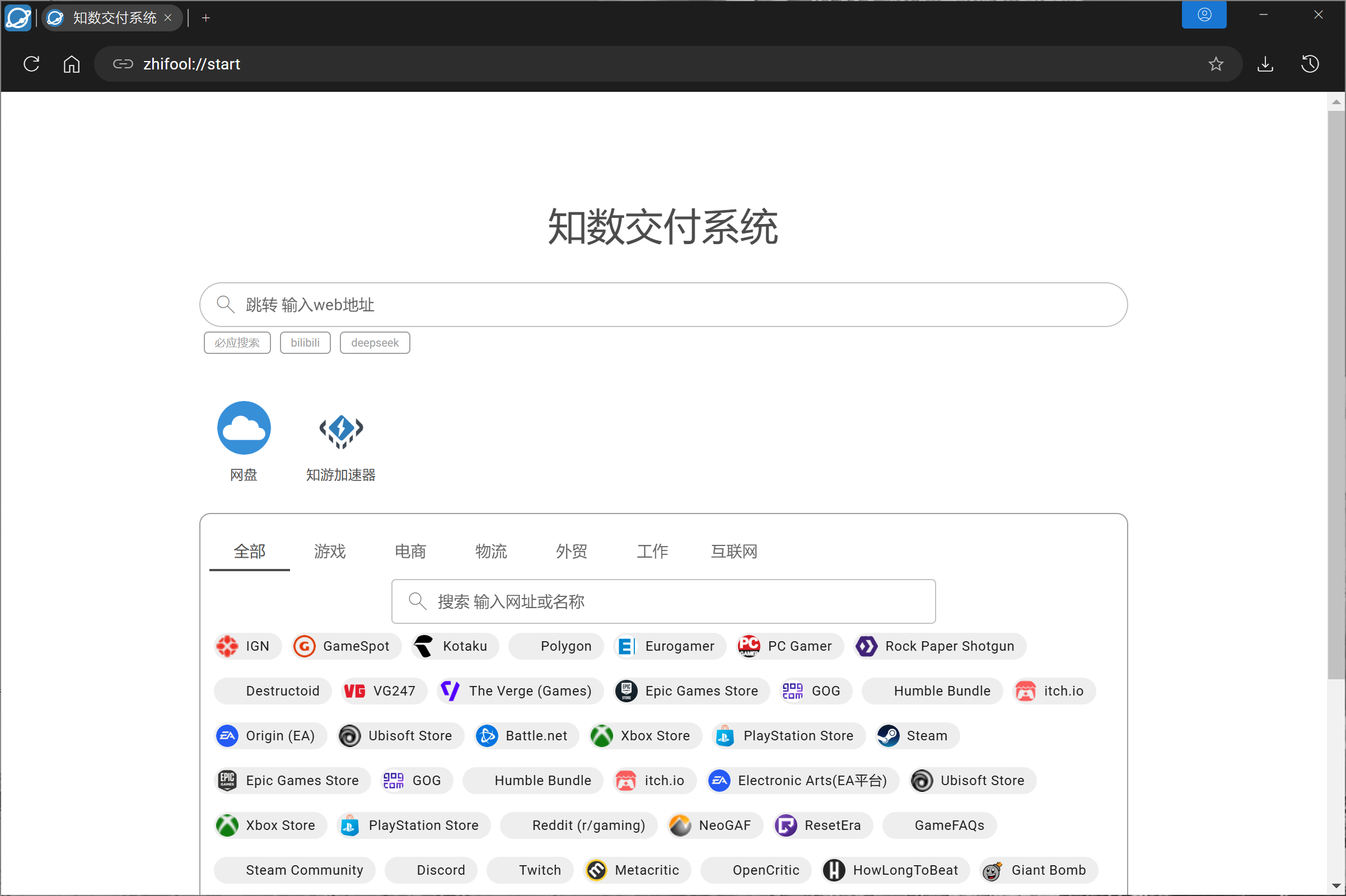Focus the 跳转 输入web地址 search box
The width and height of the screenshot is (1346, 896).
[663, 305]
